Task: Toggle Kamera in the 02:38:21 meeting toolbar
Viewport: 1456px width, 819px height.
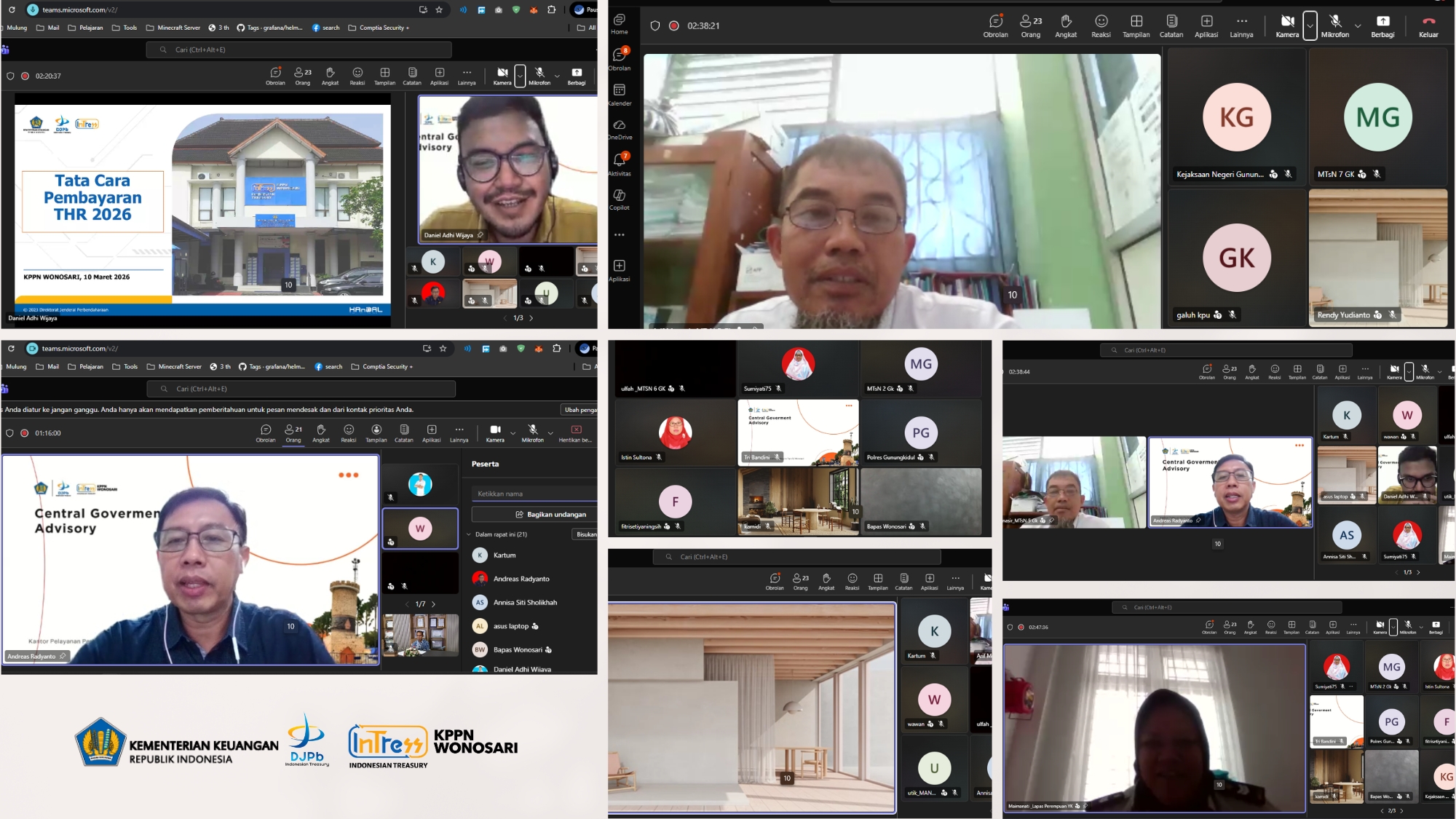Action: pyautogui.click(x=1287, y=25)
